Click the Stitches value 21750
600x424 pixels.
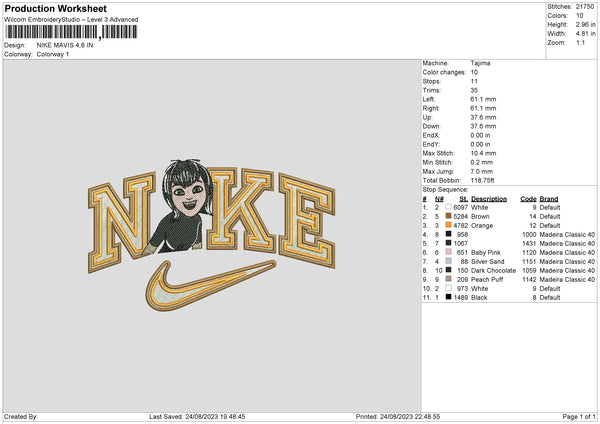pos(585,7)
